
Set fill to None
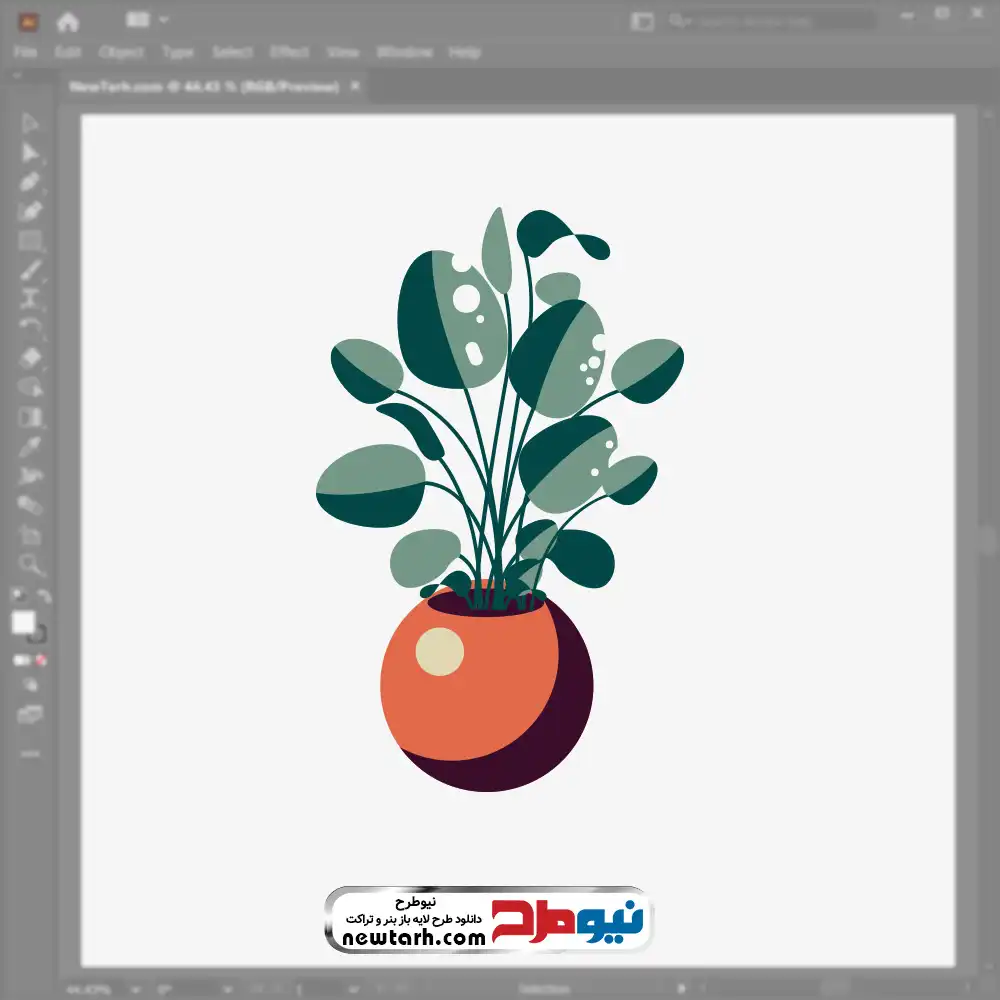click(42, 661)
